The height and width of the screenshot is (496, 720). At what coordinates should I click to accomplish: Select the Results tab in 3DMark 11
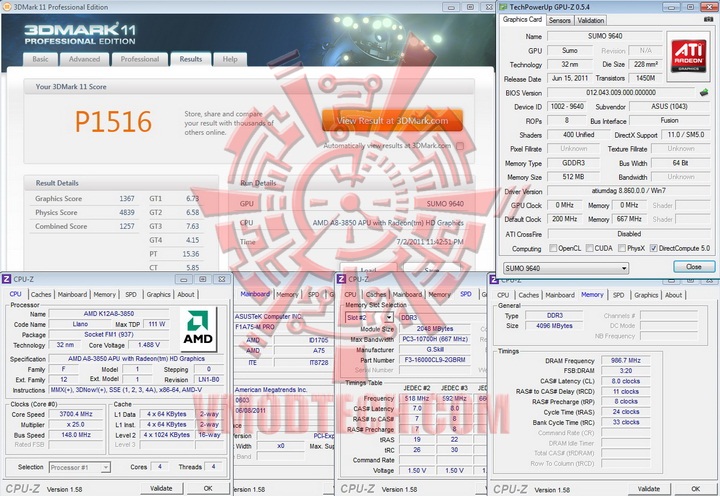[x=191, y=59]
